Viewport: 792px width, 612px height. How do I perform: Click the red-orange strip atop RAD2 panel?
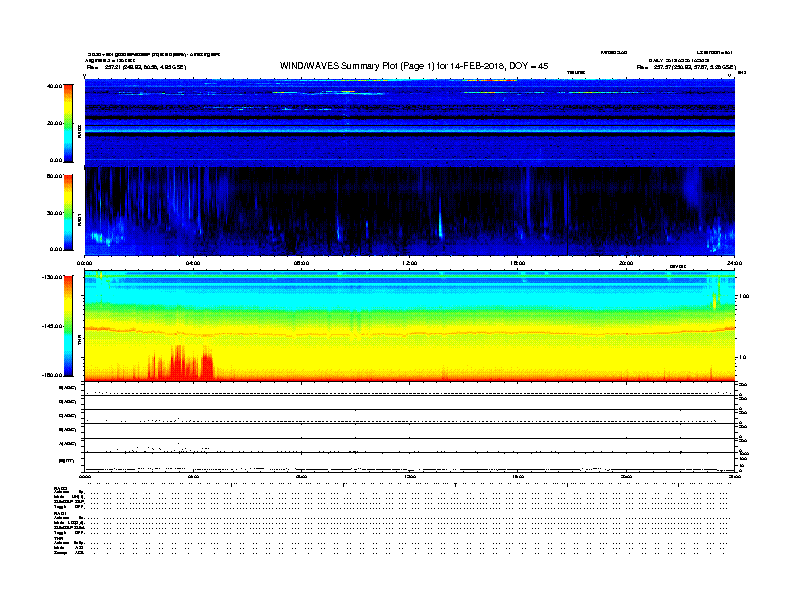coord(490,80)
